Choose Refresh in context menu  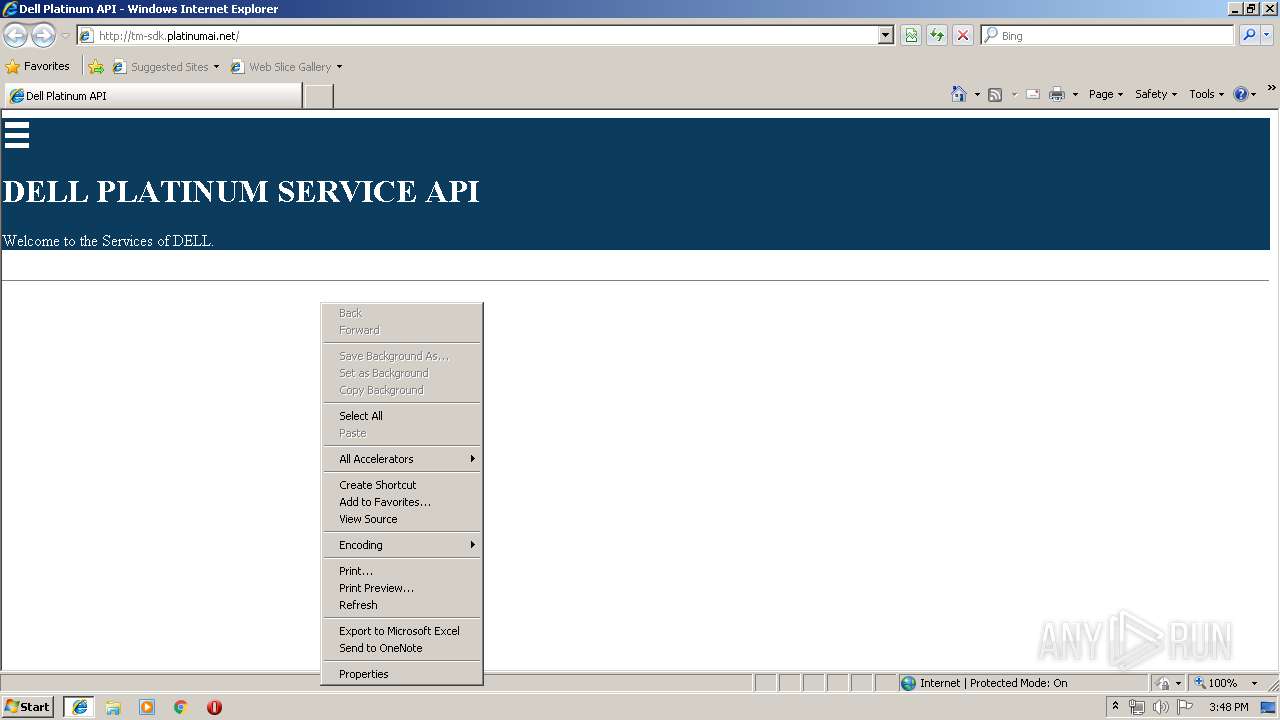(x=402, y=605)
